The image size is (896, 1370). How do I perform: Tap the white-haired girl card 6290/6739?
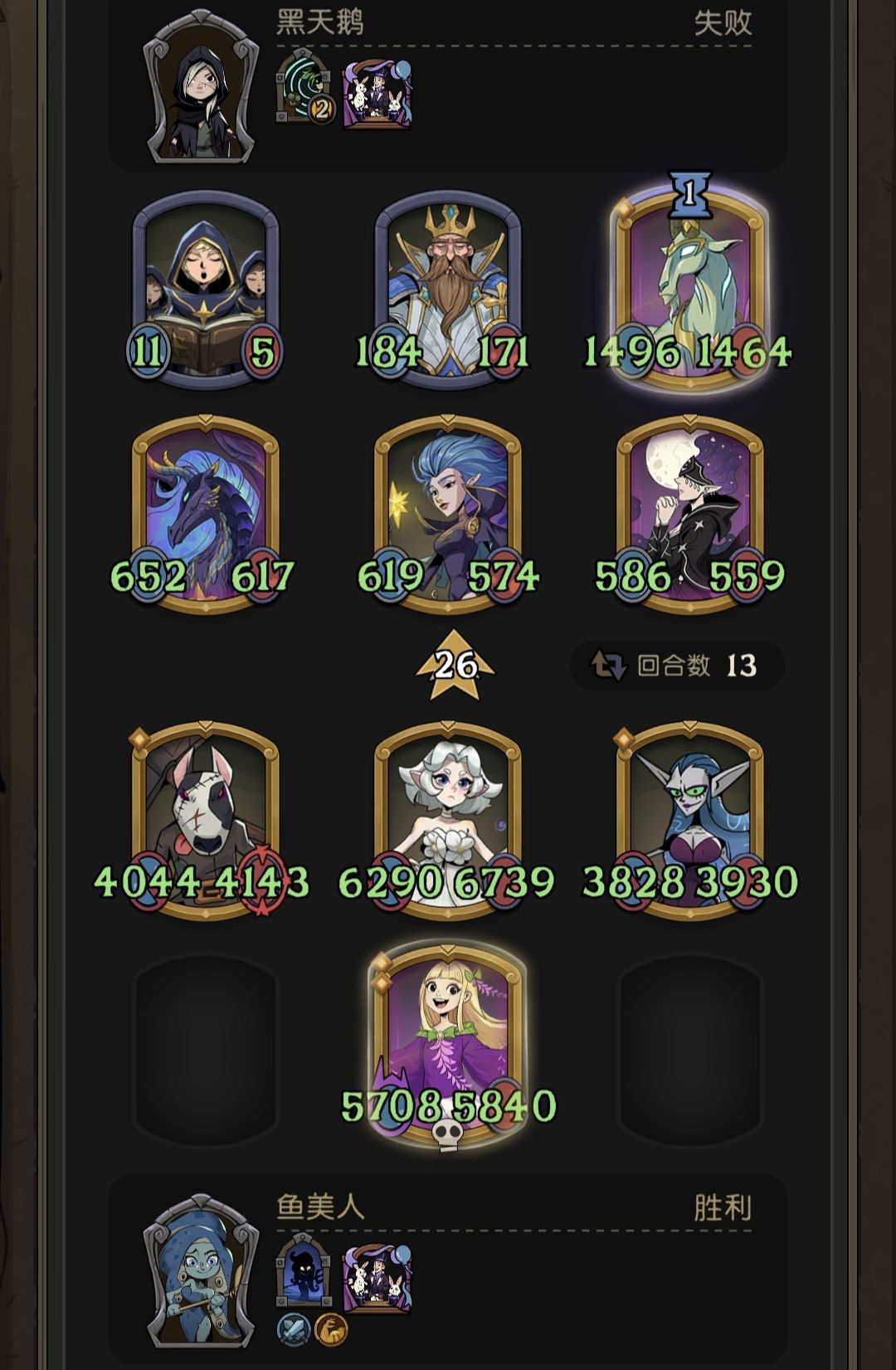pos(448,822)
